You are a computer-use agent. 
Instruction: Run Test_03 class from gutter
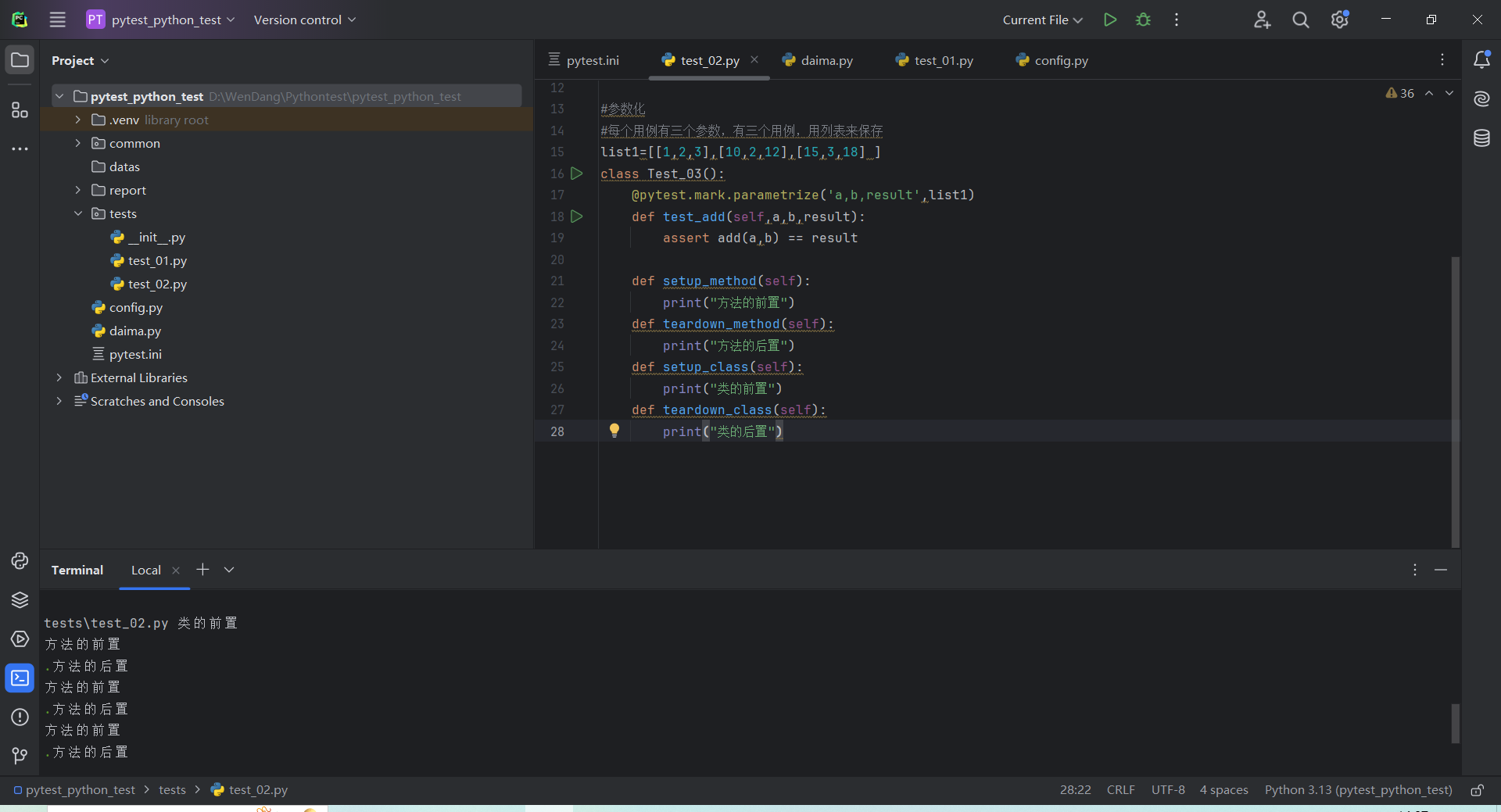(577, 173)
